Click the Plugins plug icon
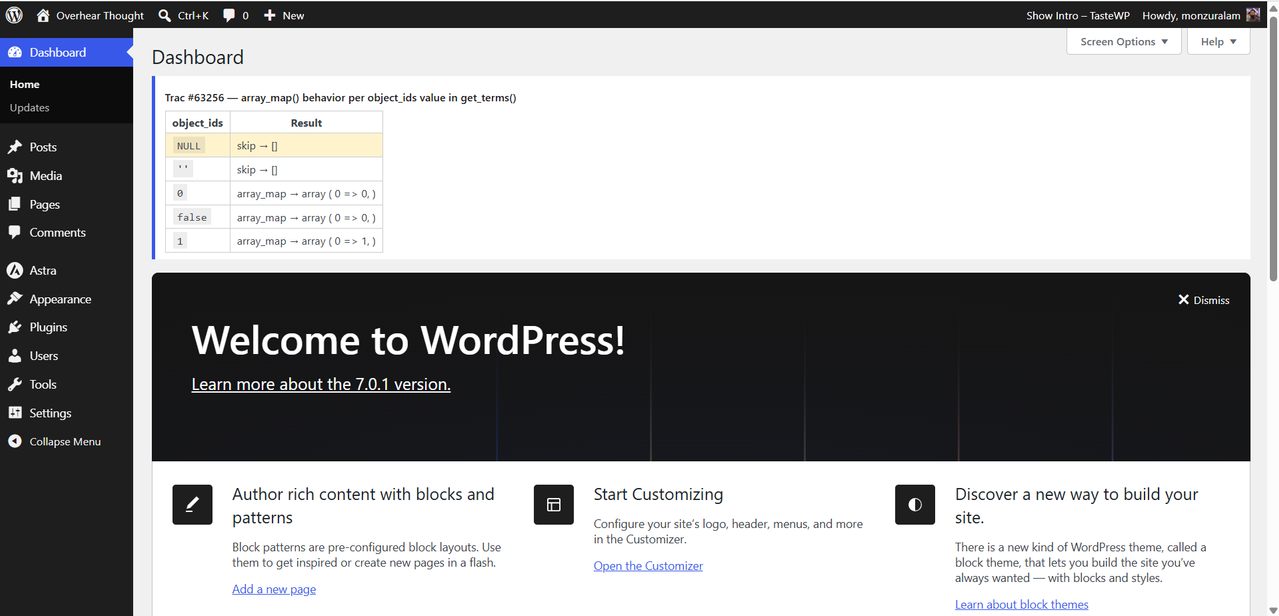This screenshot has height=616, width=1279. [14, 327]
